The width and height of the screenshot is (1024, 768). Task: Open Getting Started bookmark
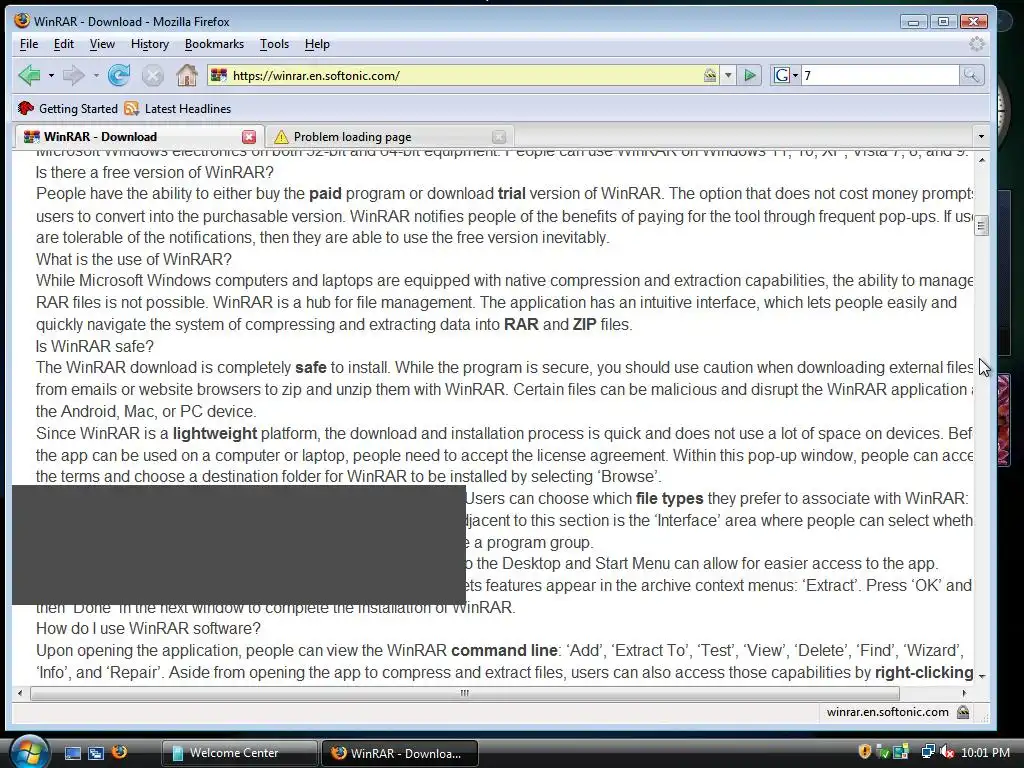coord(69,108)
